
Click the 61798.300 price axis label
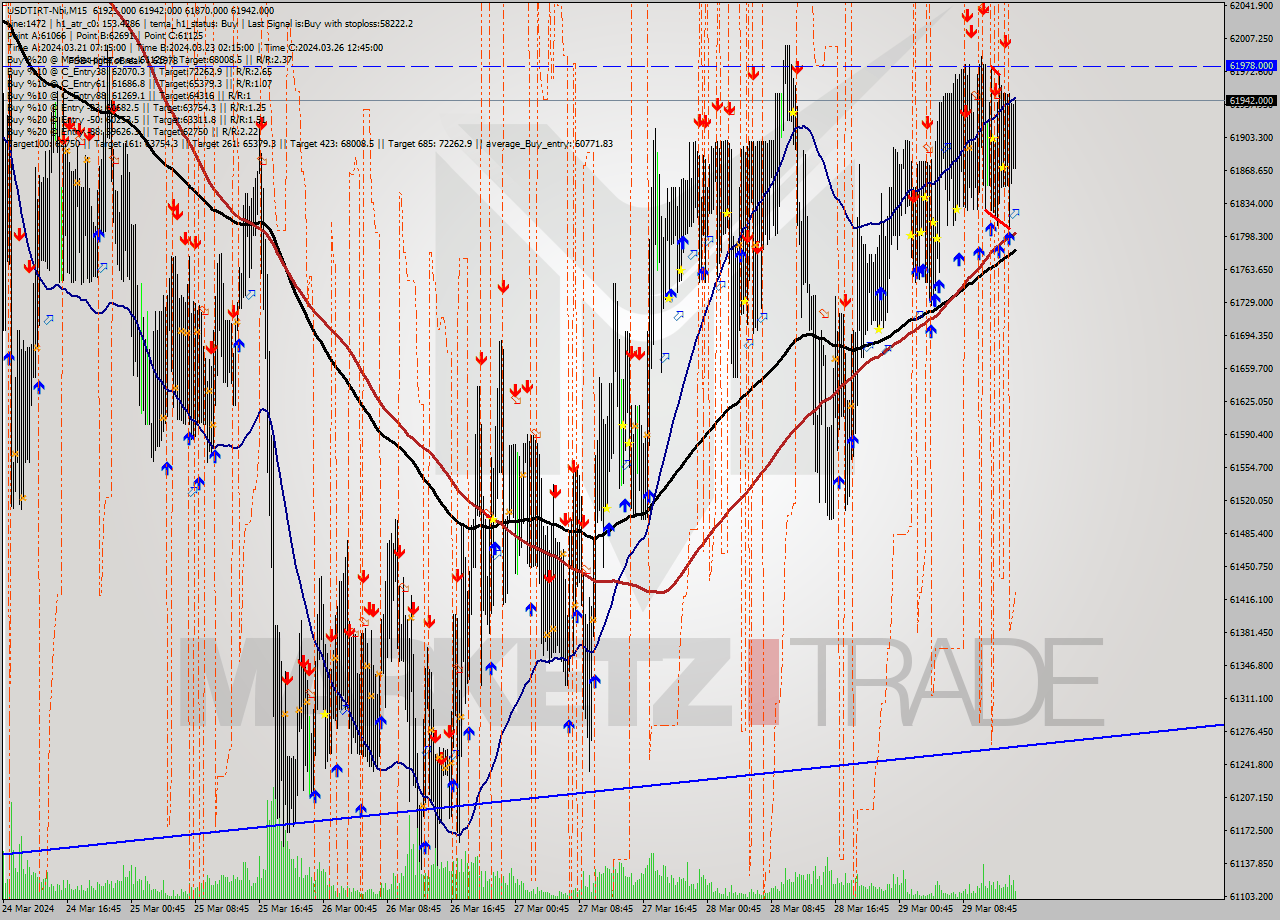click(x=1251, y=236)
